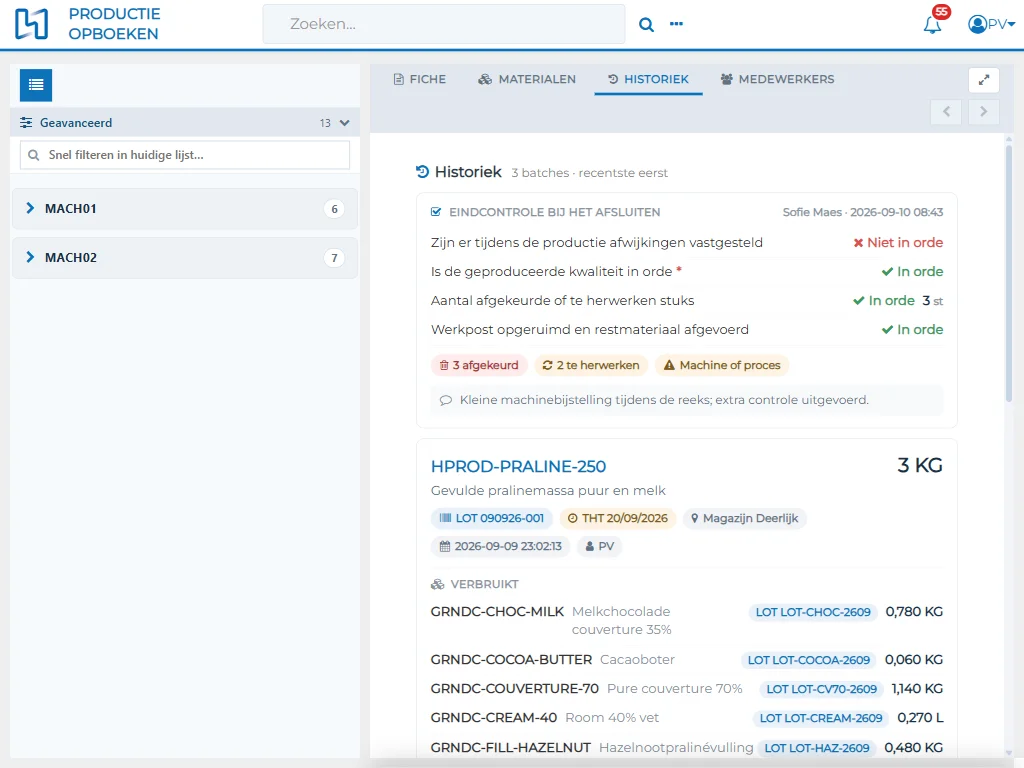Expand the MACH01 group
The height and width of the screenshot is (768, 1024).
click(x=185, y=208)
